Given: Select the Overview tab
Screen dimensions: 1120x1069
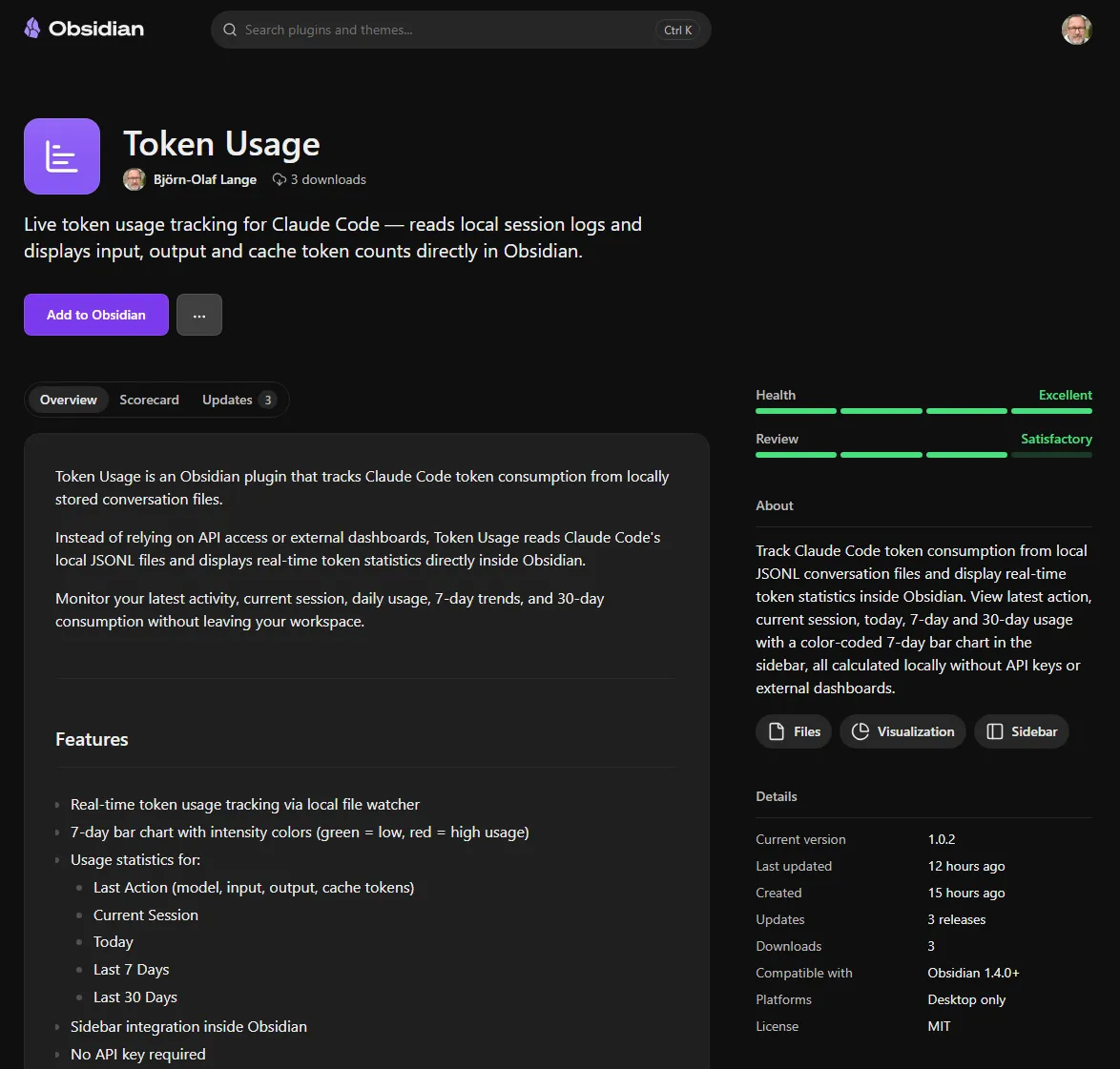Looking at the screenshot, I should coord(69,400).
